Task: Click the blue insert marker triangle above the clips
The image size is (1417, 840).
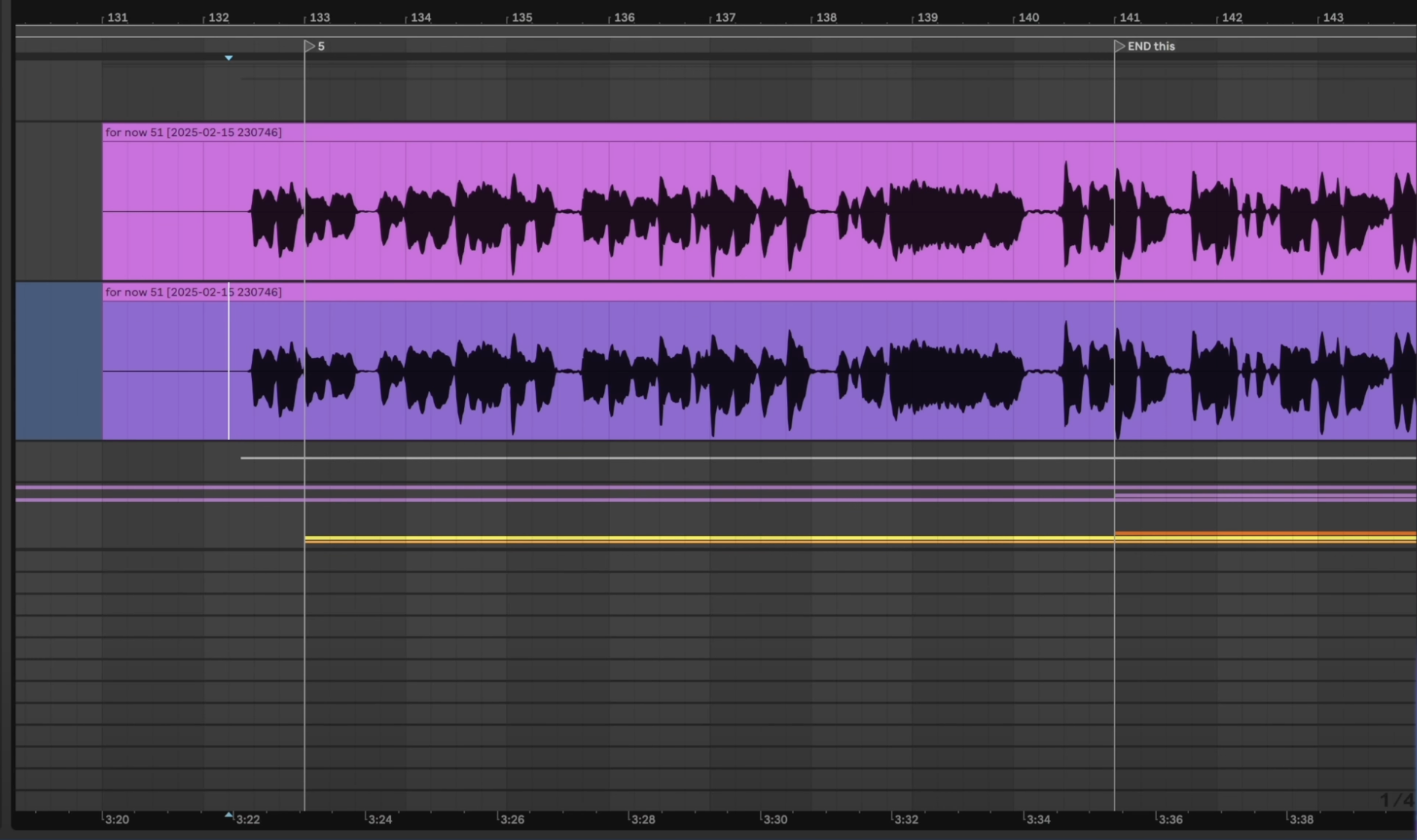Action: (229, 57)
